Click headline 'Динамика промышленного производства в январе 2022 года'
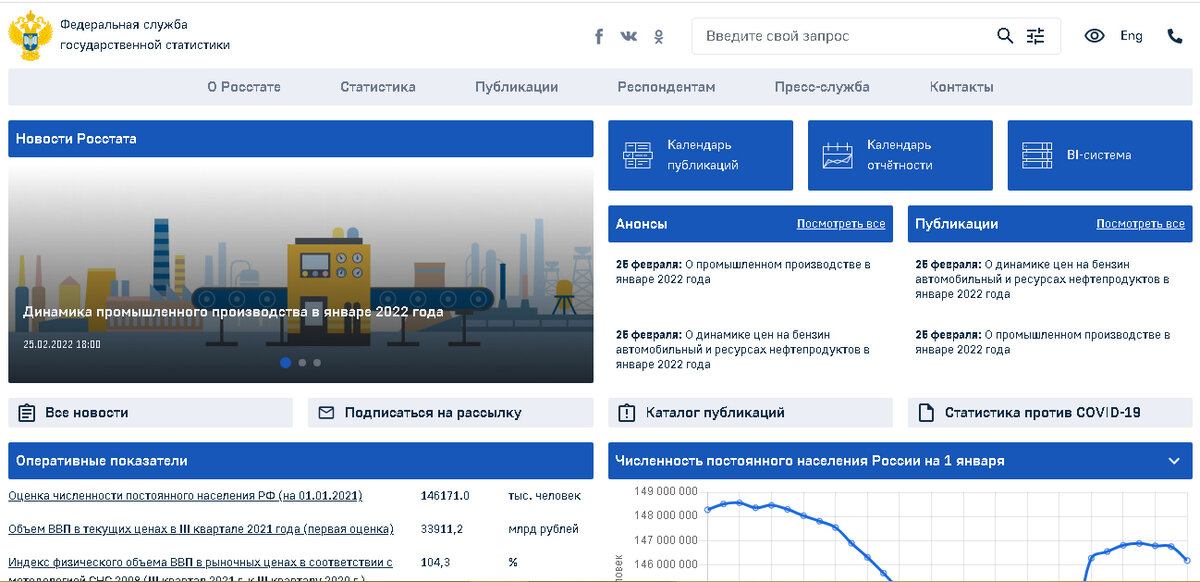Image resolution: width=1200 pixels, height=582 pixels. [x=233, y=312]
